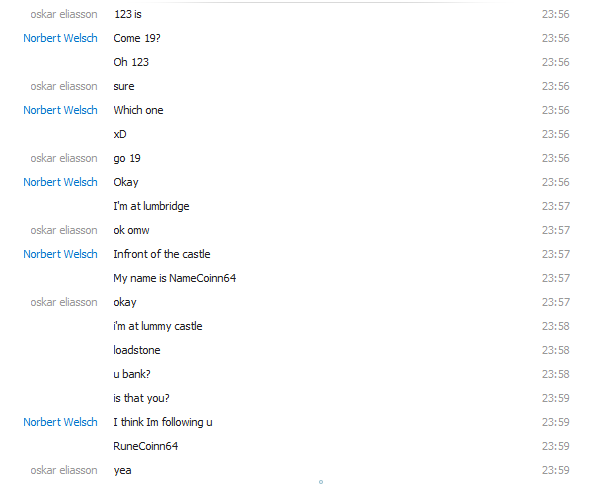Click the 'go 19' message
600x484 pixels.
point(127,158)
